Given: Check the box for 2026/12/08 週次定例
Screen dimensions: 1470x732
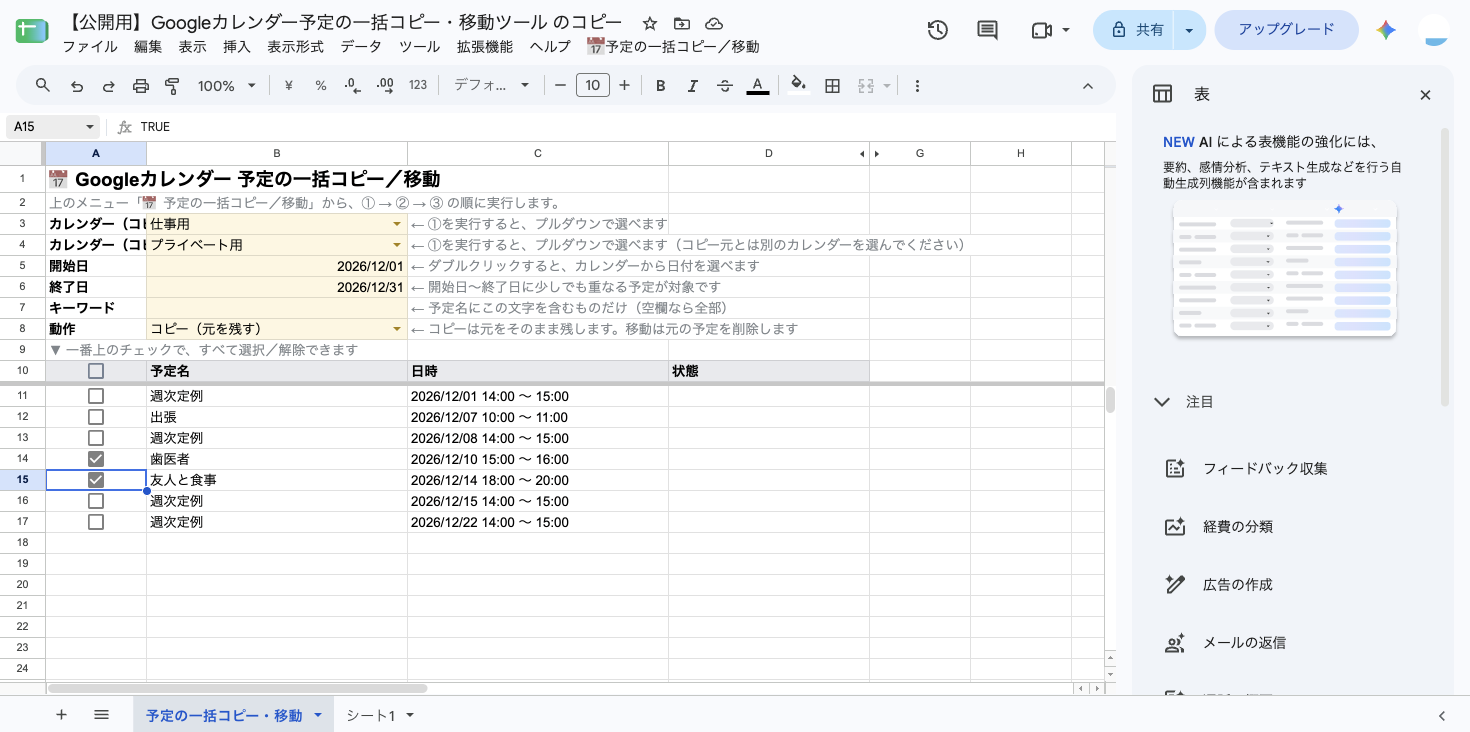Looking at the screenshot, I should tap(96, 438).
